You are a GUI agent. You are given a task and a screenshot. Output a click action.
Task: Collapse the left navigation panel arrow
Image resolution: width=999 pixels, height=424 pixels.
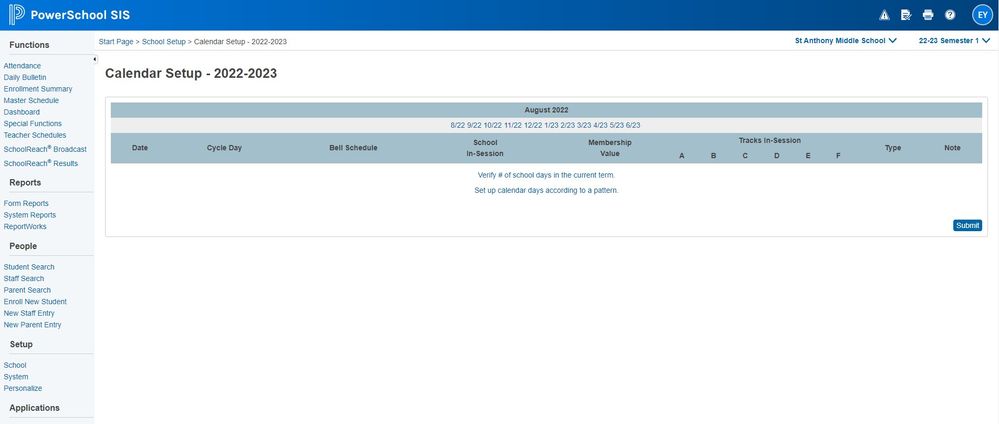[x=94, y=60]
